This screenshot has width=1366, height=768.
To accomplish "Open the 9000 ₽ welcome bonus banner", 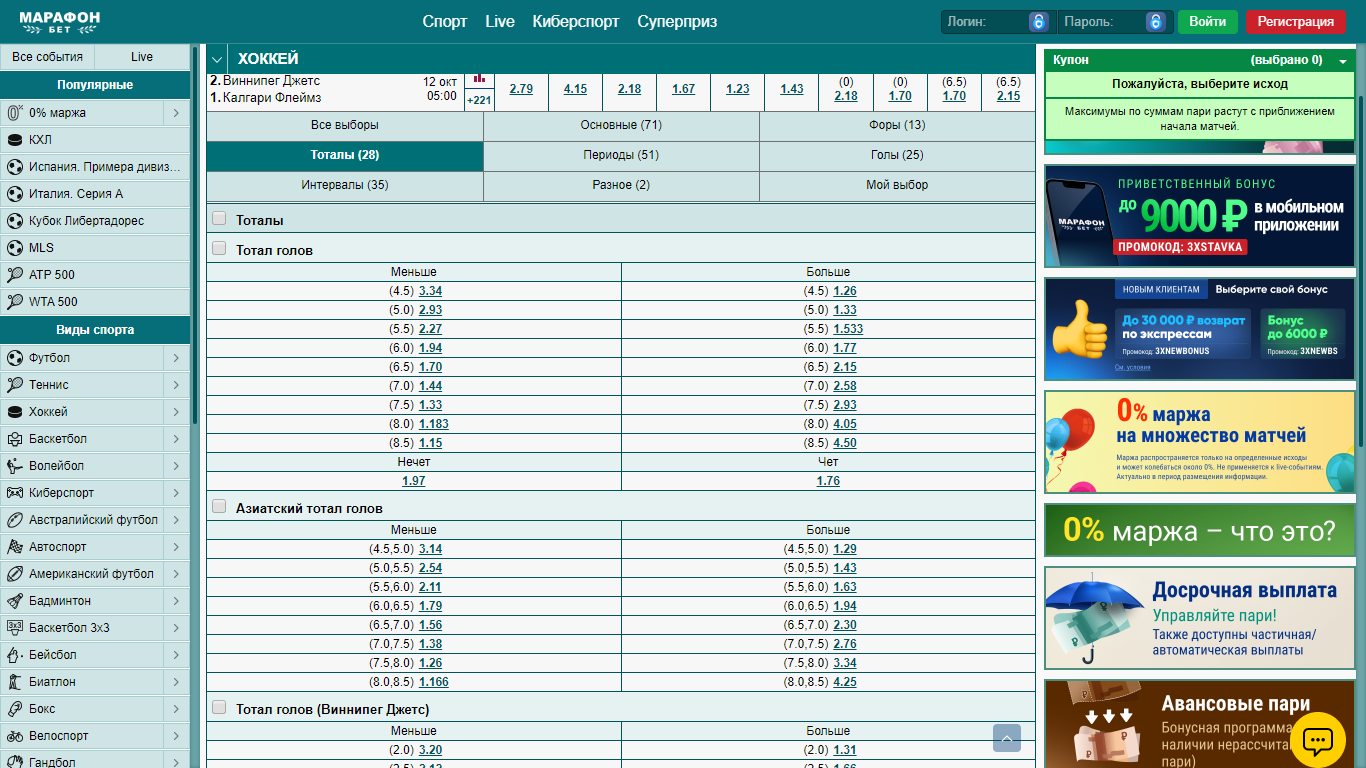I will (x=1199, y=216).
